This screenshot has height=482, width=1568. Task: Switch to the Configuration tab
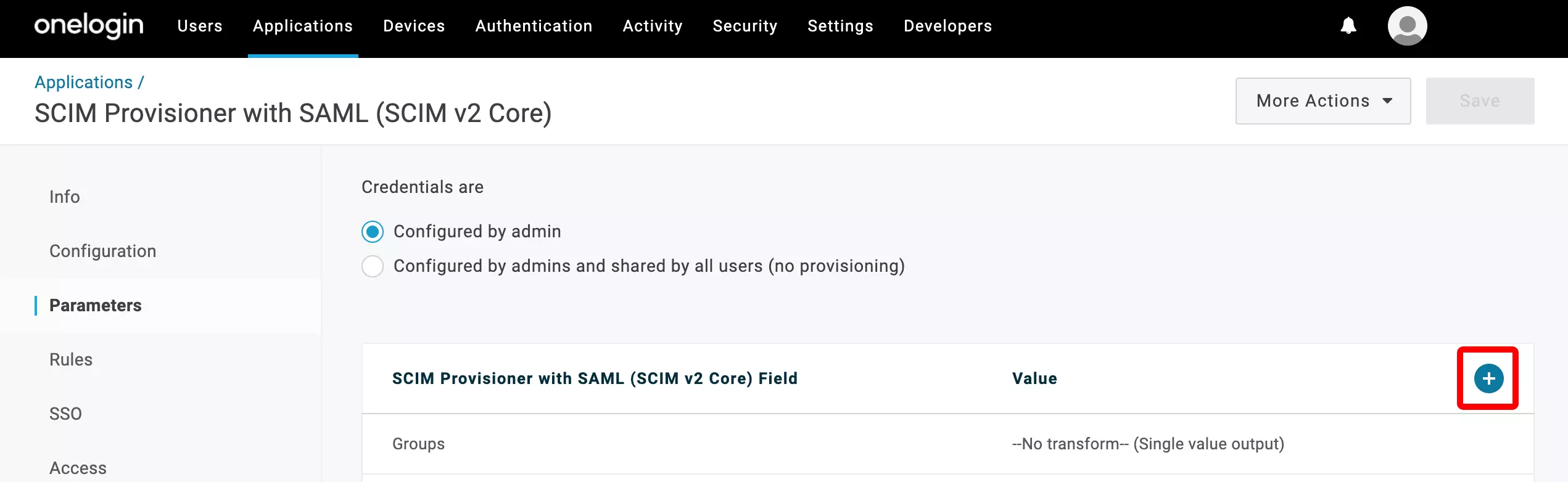[x=103, y=251]
